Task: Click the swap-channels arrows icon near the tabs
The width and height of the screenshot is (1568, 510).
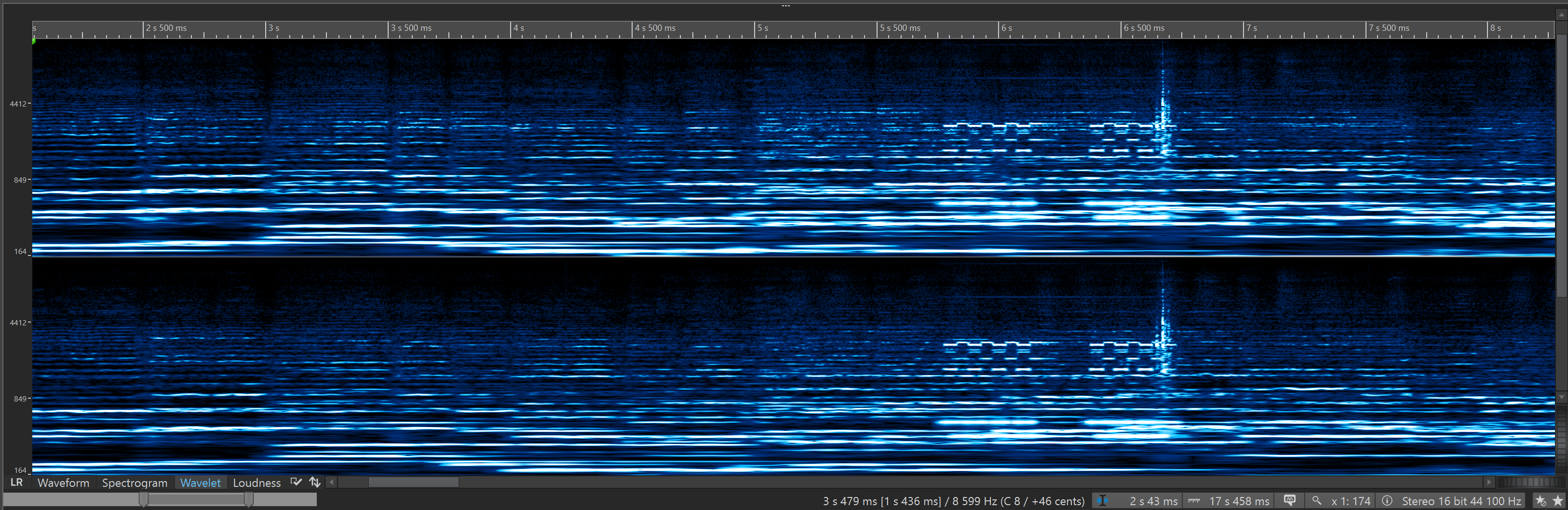Action: [x=315, y=482]
